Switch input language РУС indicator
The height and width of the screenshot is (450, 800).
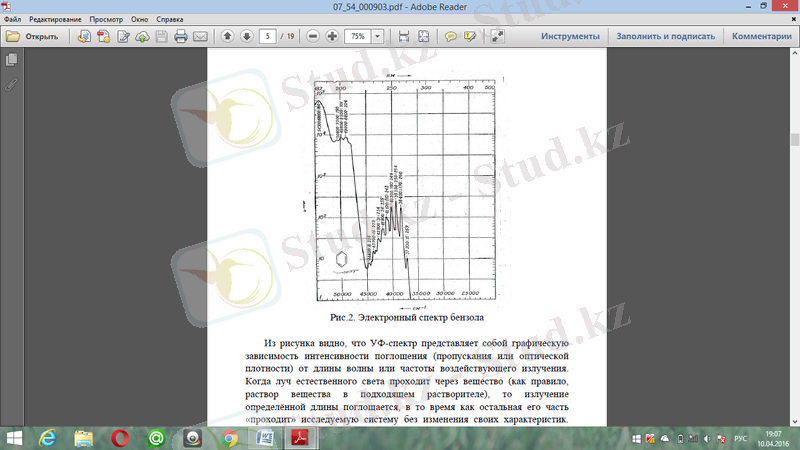pyautogui.click(x=740, y=439)
